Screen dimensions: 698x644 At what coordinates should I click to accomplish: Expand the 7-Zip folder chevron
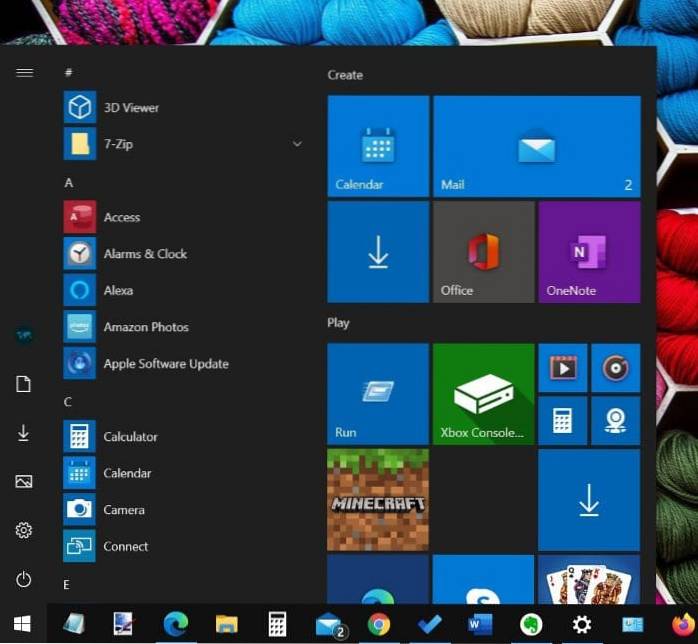pyautogui.click(x=297, y=144)
